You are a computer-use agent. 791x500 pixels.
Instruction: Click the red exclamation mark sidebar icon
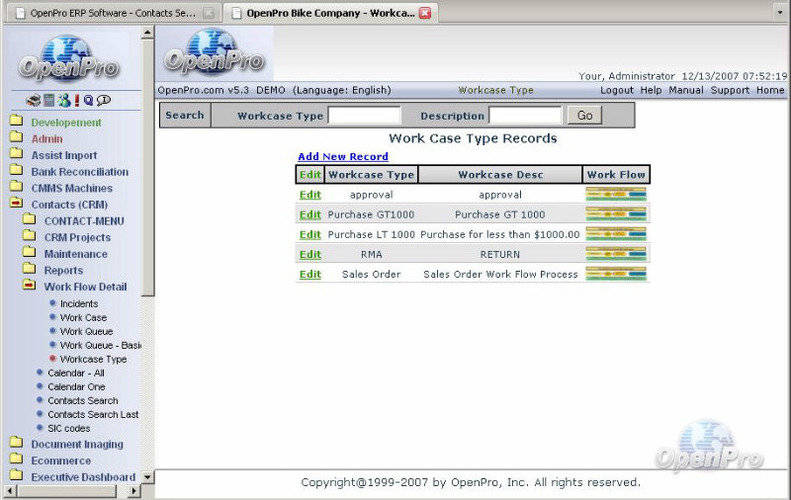pos(76,100)
